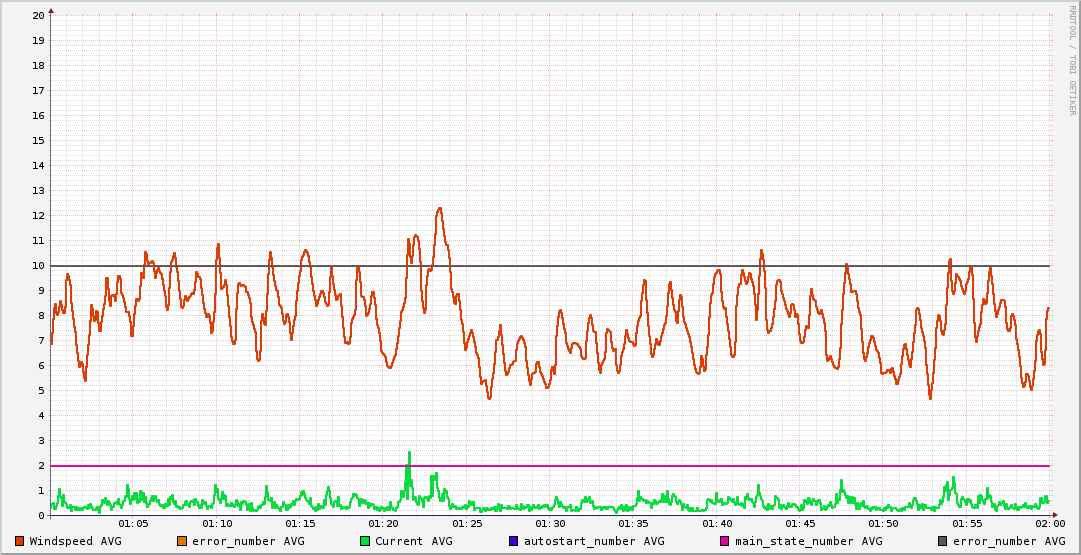Screen dimensions: 1081x555
Task: Click the 01:05 time axis label
Action: [134, 523]
